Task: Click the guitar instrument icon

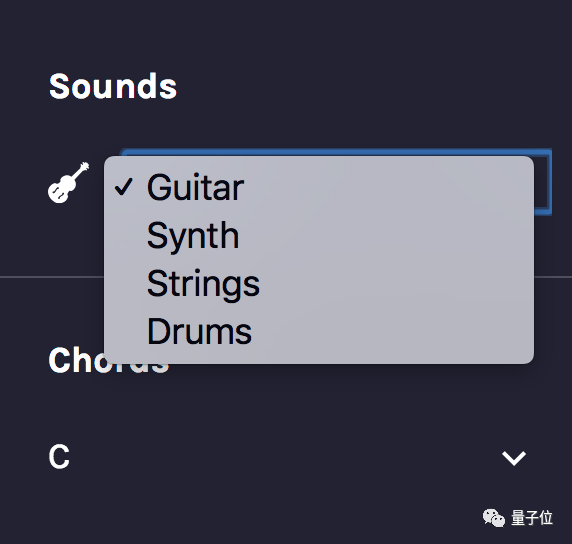Action: tap(68, 182)
